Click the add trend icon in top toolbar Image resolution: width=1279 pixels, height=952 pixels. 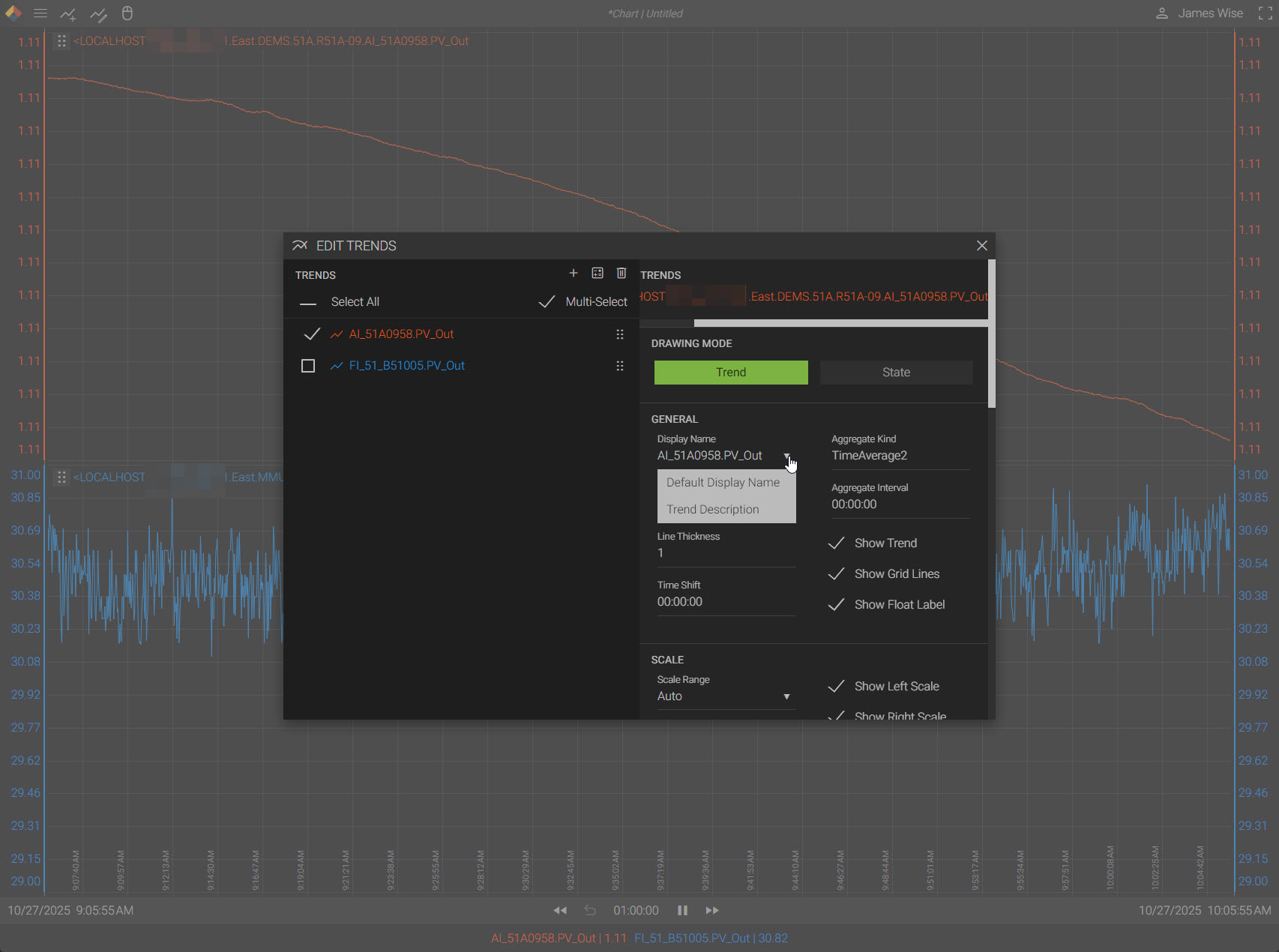click(x=68, y=13)
